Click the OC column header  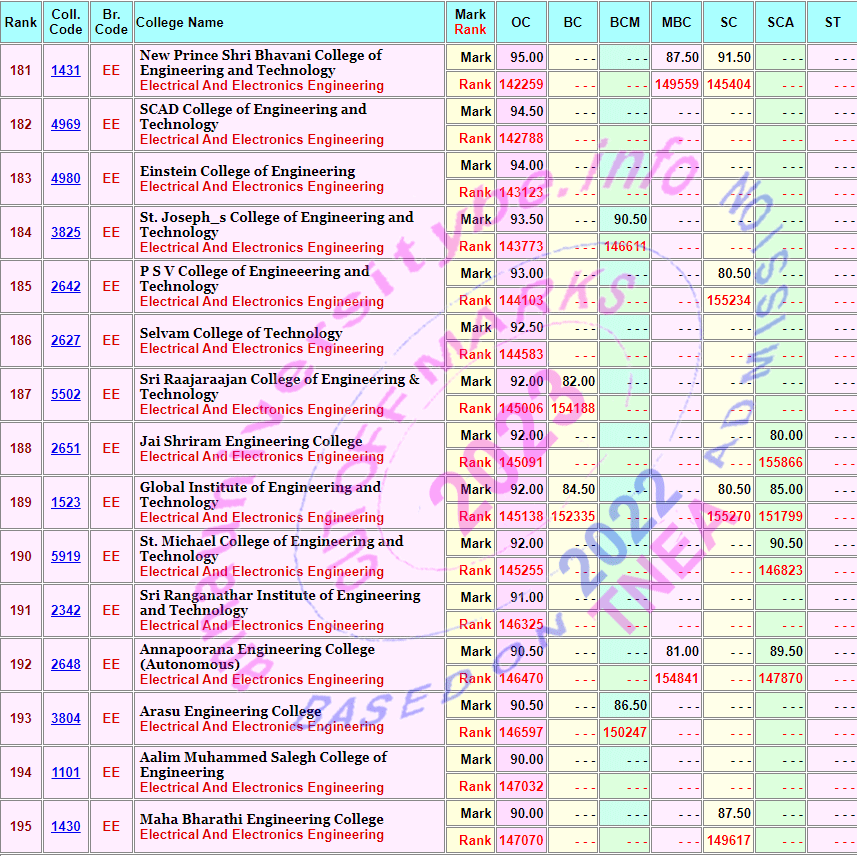point(521,22)
